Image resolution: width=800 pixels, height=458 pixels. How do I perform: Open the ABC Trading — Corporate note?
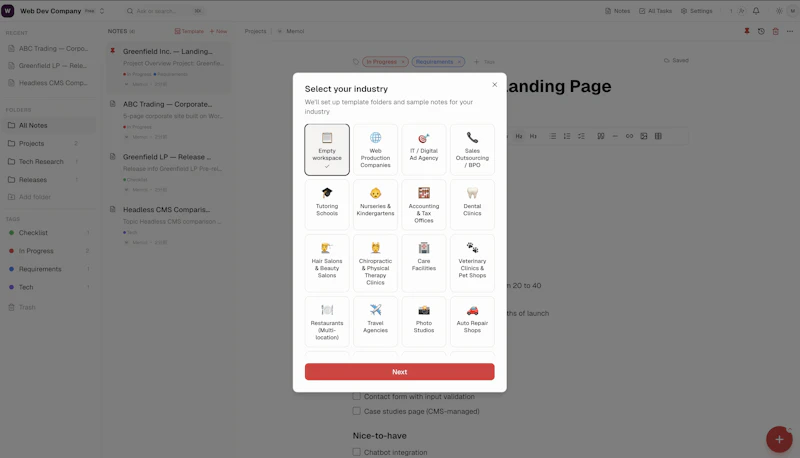tap(168, 120)
